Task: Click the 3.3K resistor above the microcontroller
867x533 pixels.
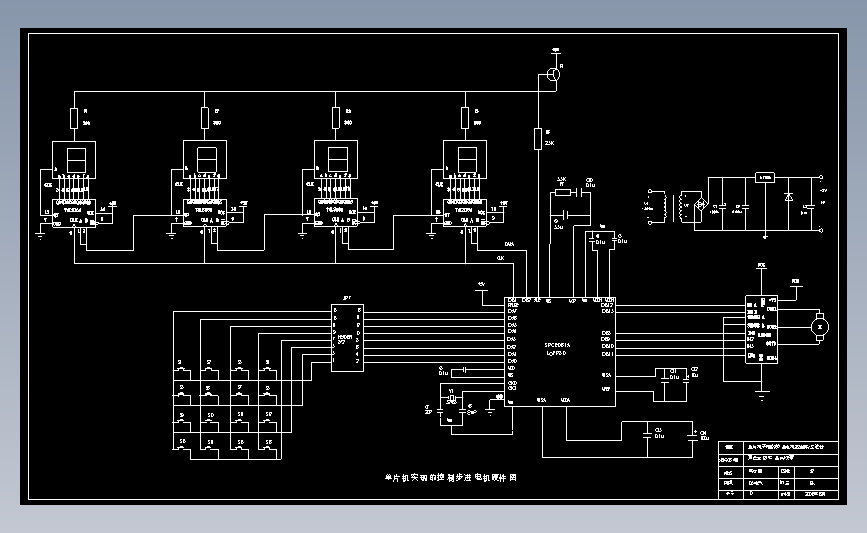Action: click(x=562, y=192)
